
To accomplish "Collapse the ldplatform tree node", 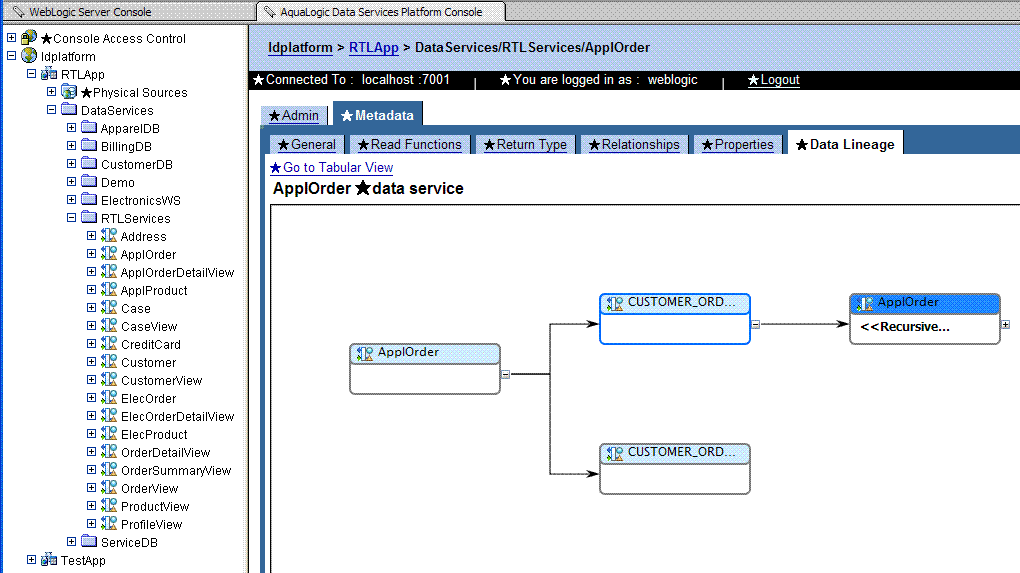I will tap(11, 56).
